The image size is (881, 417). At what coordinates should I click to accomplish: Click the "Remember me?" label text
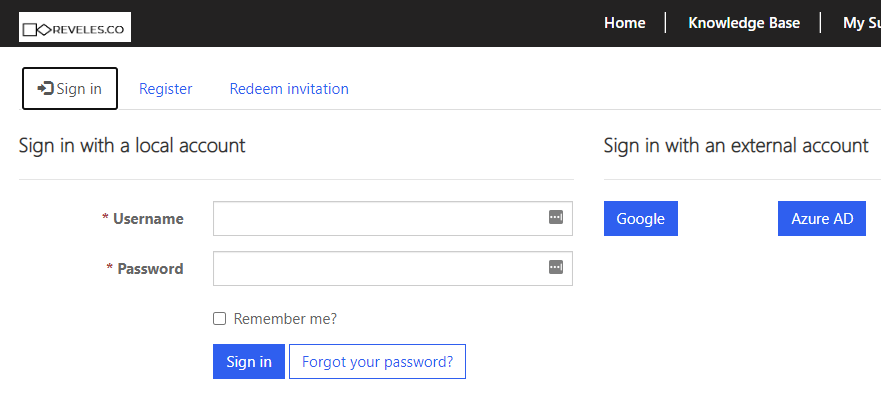tap(285, 319)
